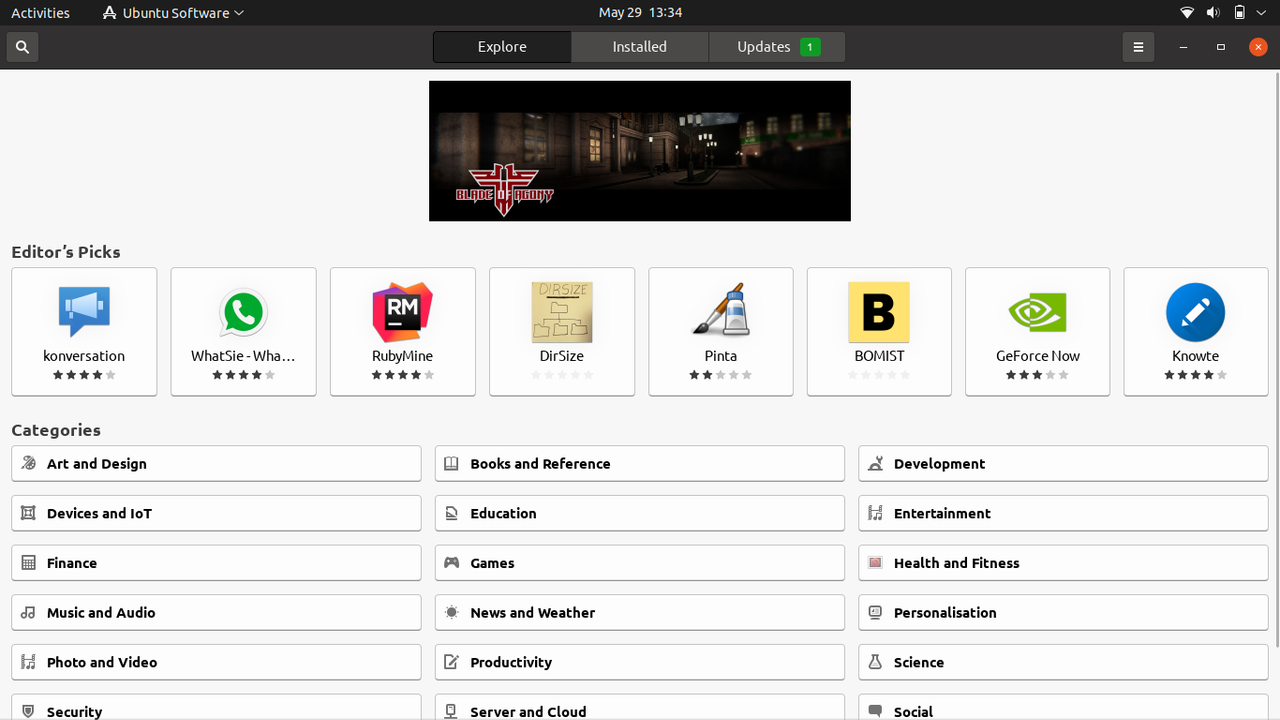Open the Server and Cloud category
Viewport: 1280px width, 720px height.
click(640, 707)
